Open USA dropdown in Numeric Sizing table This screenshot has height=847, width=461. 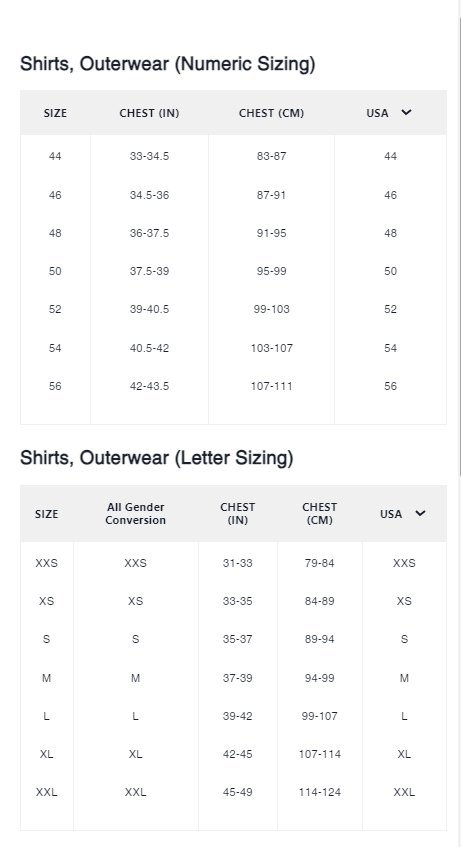point(390,112)
